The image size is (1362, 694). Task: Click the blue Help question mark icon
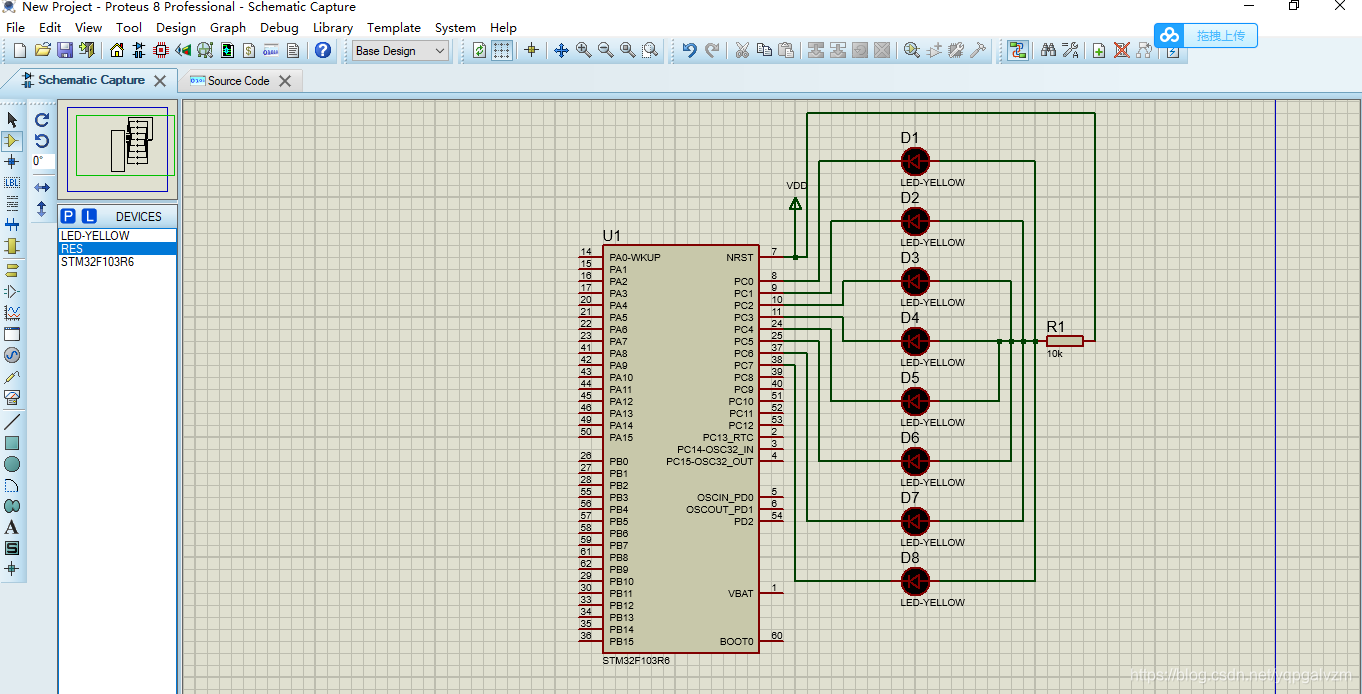[x=323, y=50]
